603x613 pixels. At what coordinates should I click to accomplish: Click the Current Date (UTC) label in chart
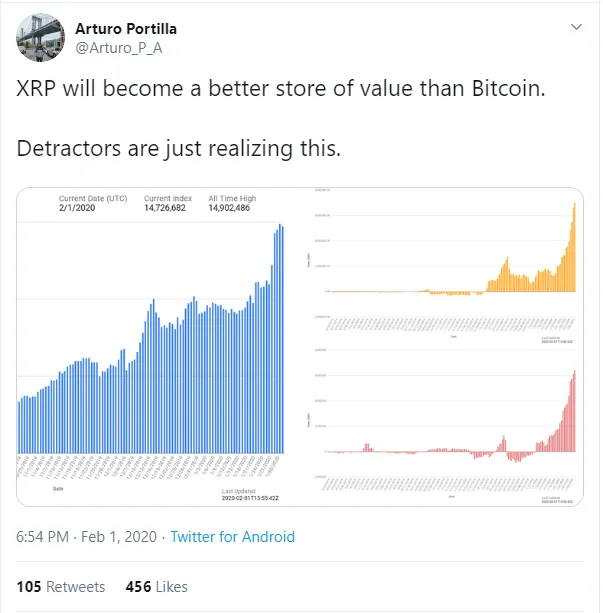[93, 199]
